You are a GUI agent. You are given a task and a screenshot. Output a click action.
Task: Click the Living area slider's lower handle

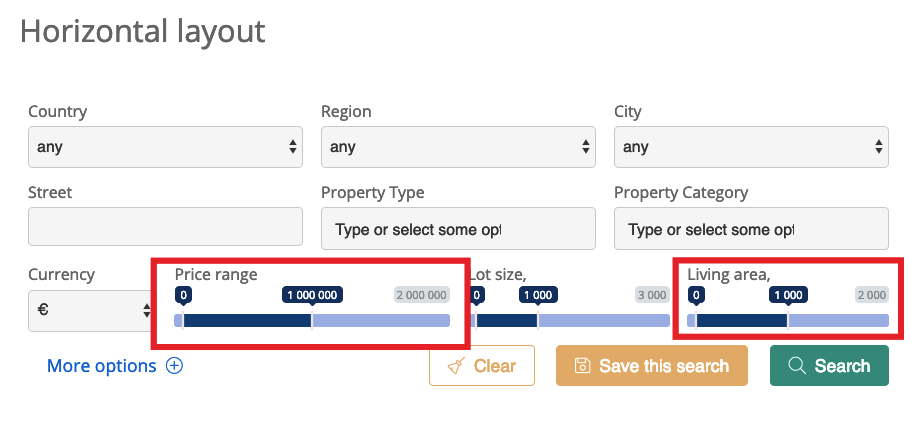tap(696, 321)
